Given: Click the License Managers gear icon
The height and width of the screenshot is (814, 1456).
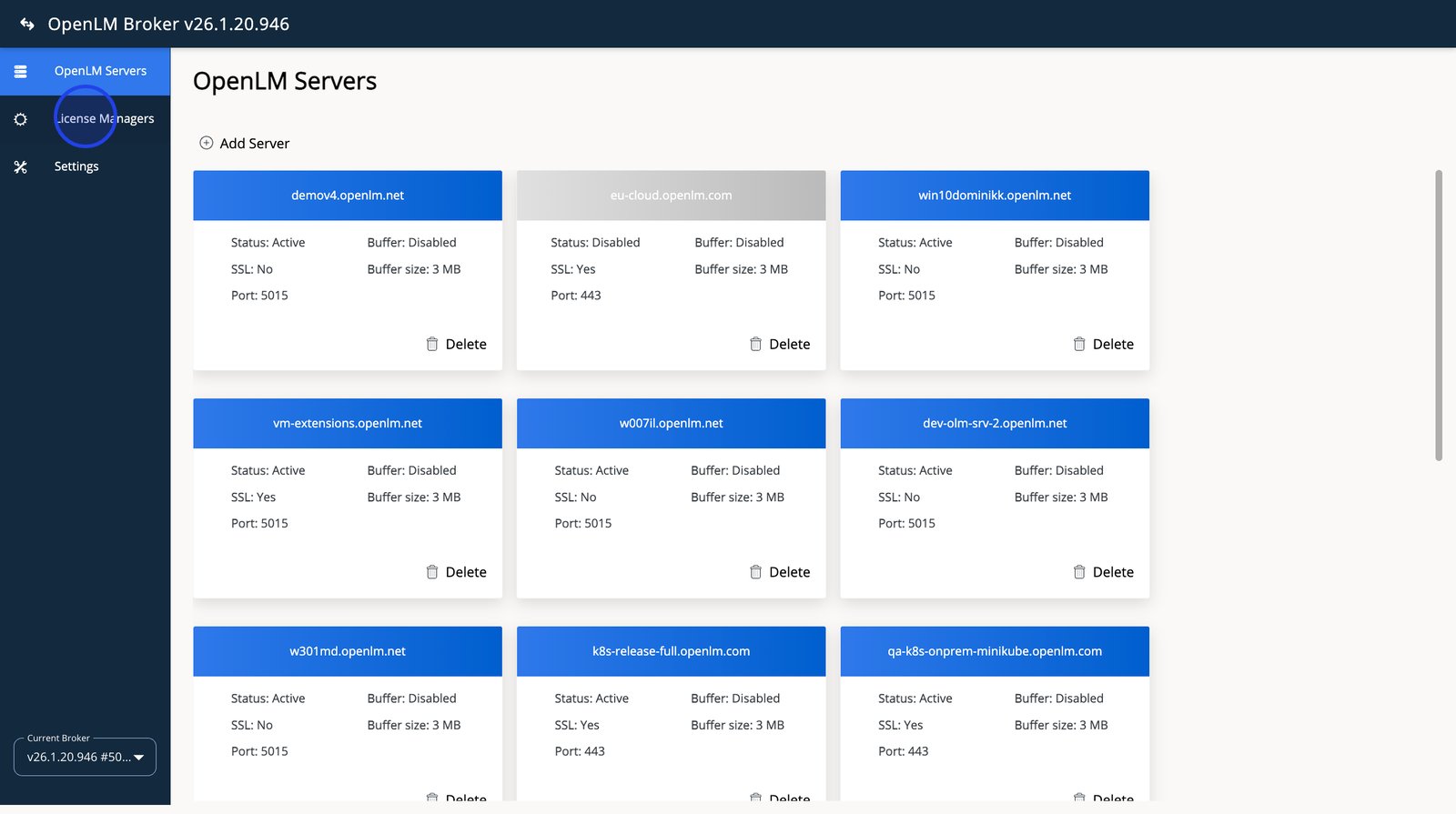Looking at the screenshot, I should 20,119.
